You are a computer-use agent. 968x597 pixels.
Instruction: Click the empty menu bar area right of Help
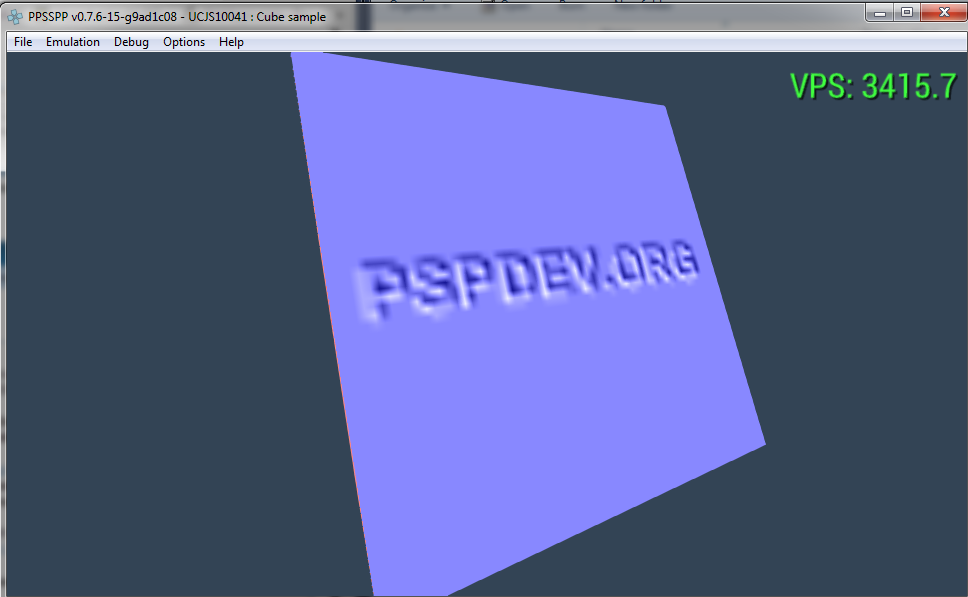coord(600,42)
